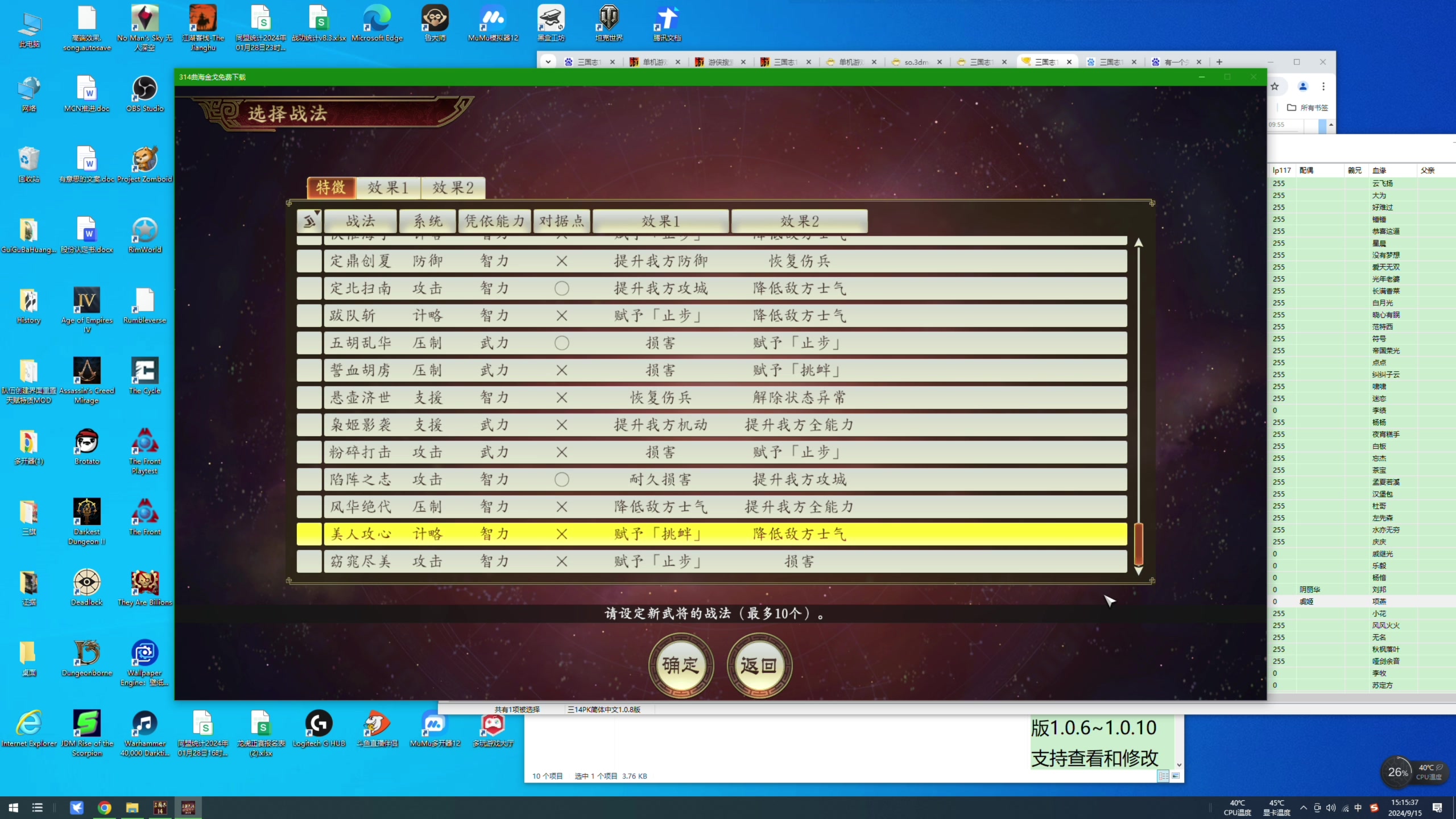Click the browser bookmark star icon

pos(1275,86)
